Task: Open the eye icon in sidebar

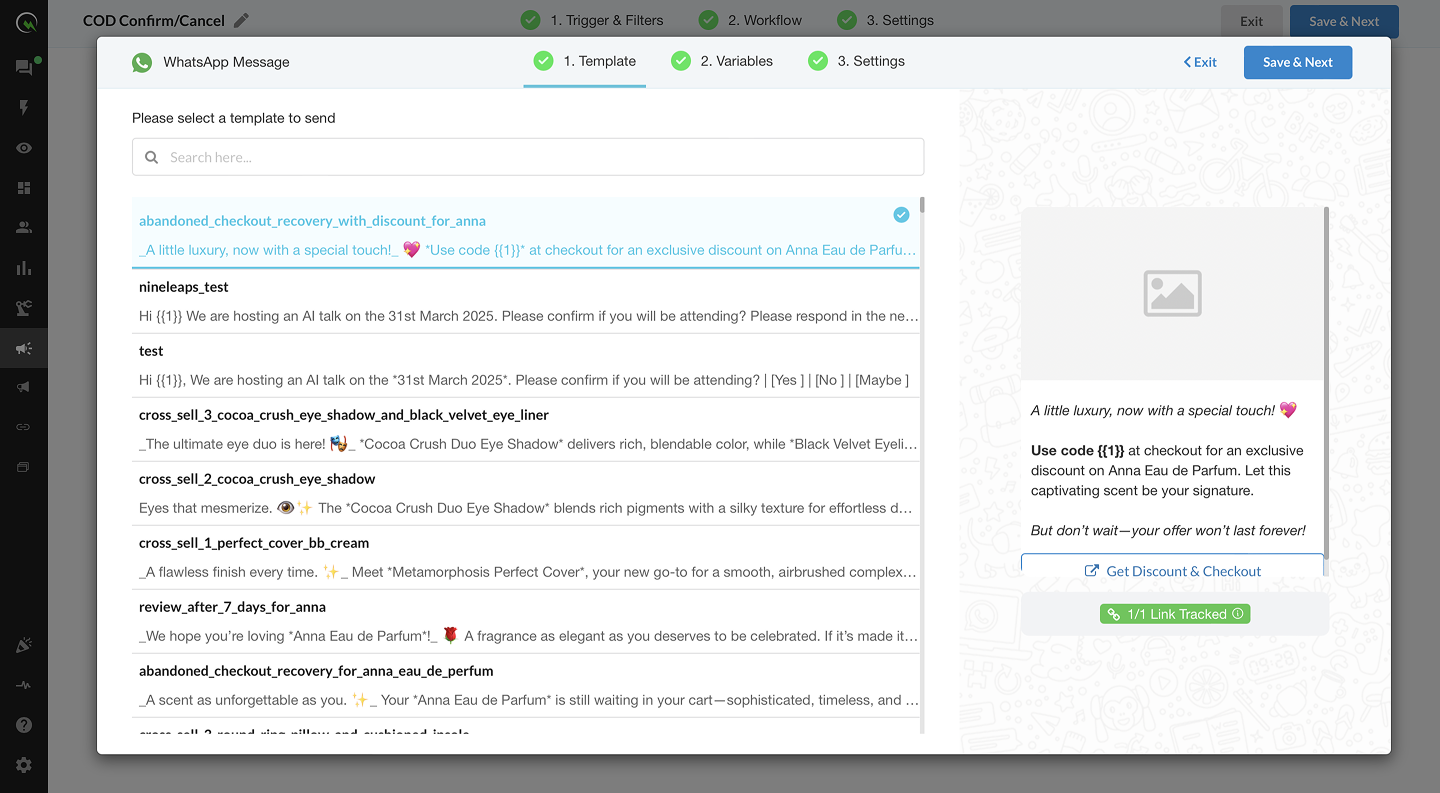Action: (x=24, y=148)
